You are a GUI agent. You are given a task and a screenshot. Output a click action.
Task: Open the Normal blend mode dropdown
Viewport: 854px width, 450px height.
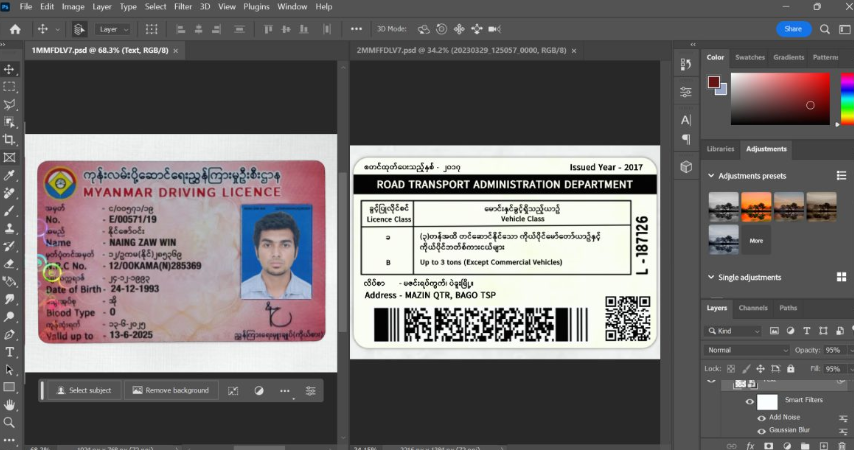point(747,350)
